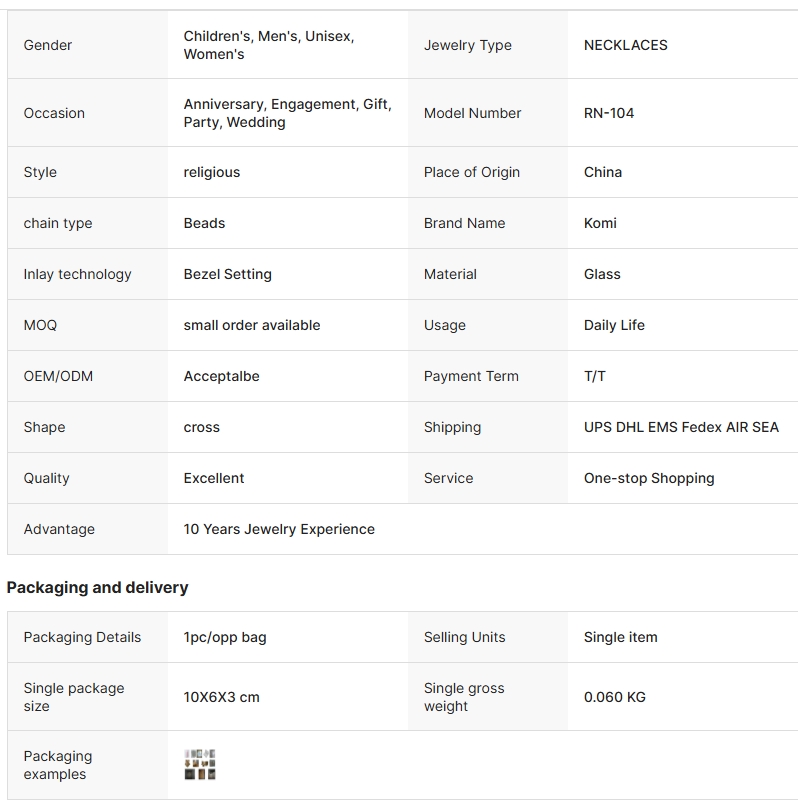Click the T/T payment term value
The width and height of the screenshot is (798, 800).
click(594, 376)
